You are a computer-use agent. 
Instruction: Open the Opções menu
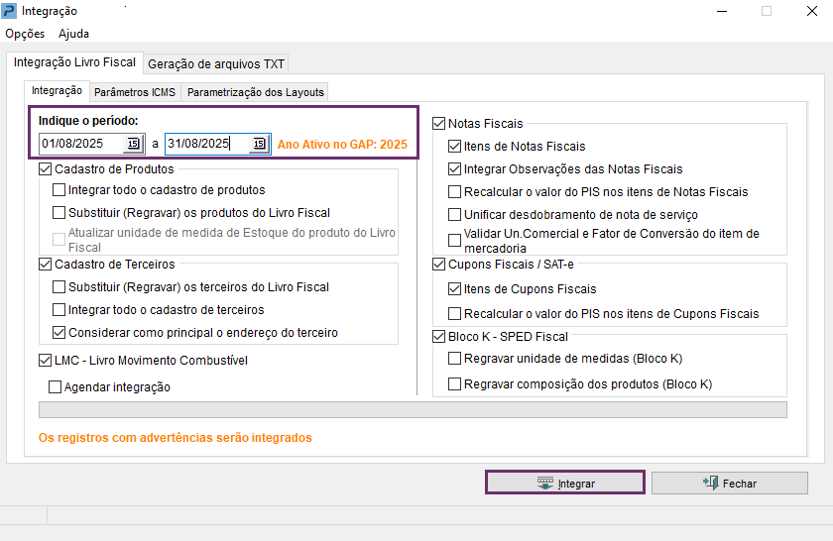pos(25,33)
